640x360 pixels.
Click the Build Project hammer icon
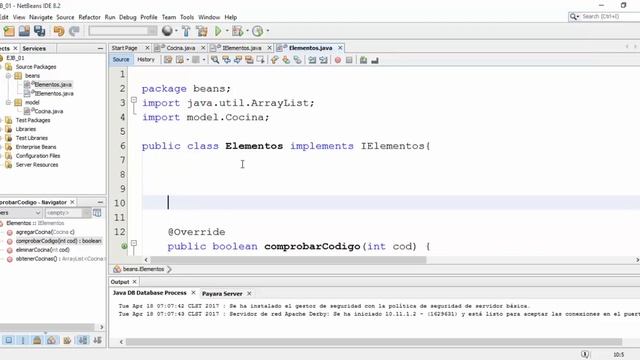186,31
